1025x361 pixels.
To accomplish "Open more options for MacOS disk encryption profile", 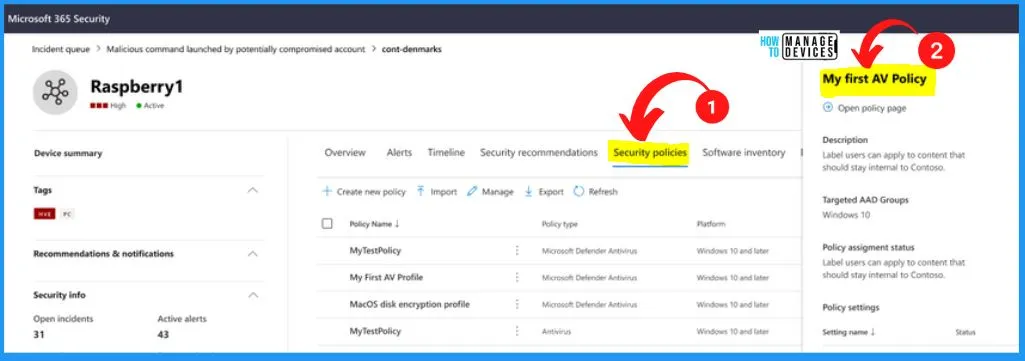I will click(517, 304).
